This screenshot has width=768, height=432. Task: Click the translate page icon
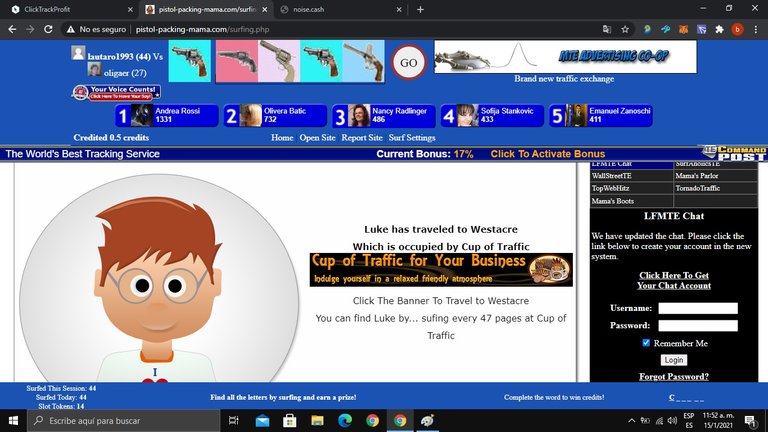pos(607,29)
